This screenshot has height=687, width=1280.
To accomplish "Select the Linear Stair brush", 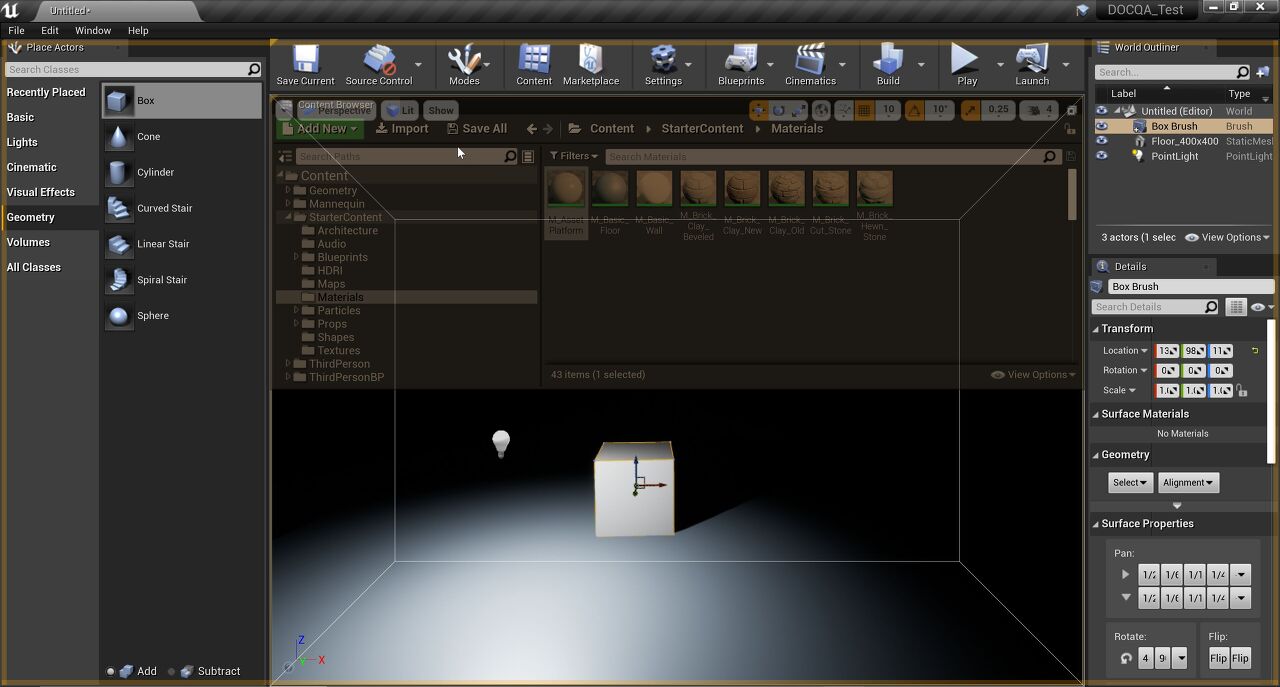I will (x=182, y=244).
